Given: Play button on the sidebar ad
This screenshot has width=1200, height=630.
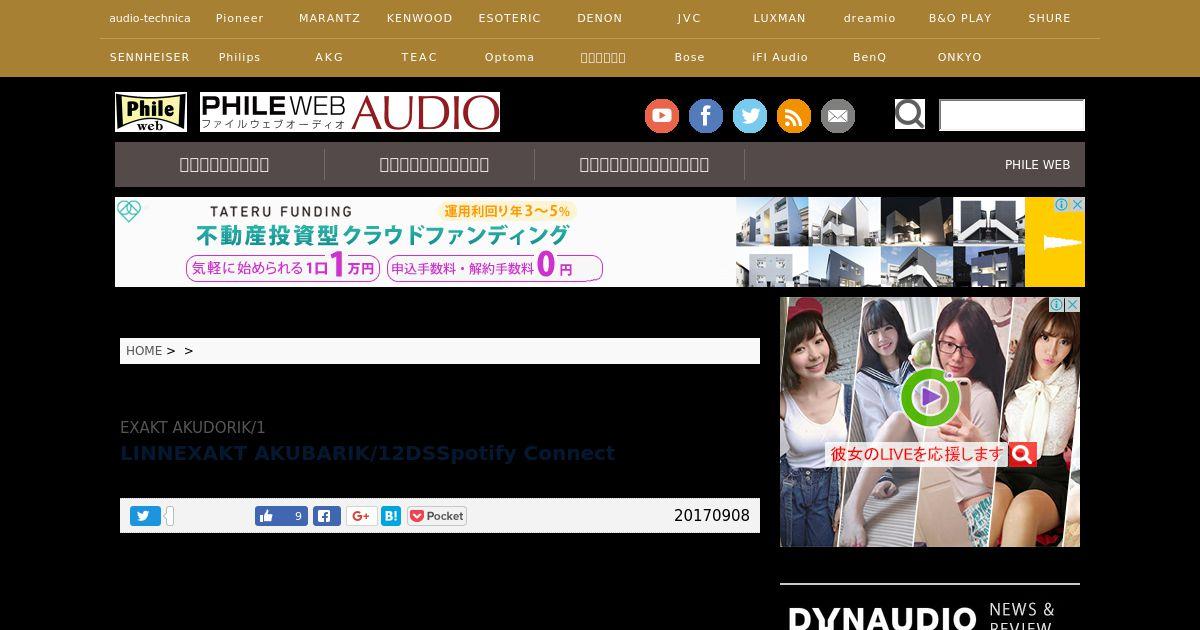Looking at the screenshot, I should 930,398.
